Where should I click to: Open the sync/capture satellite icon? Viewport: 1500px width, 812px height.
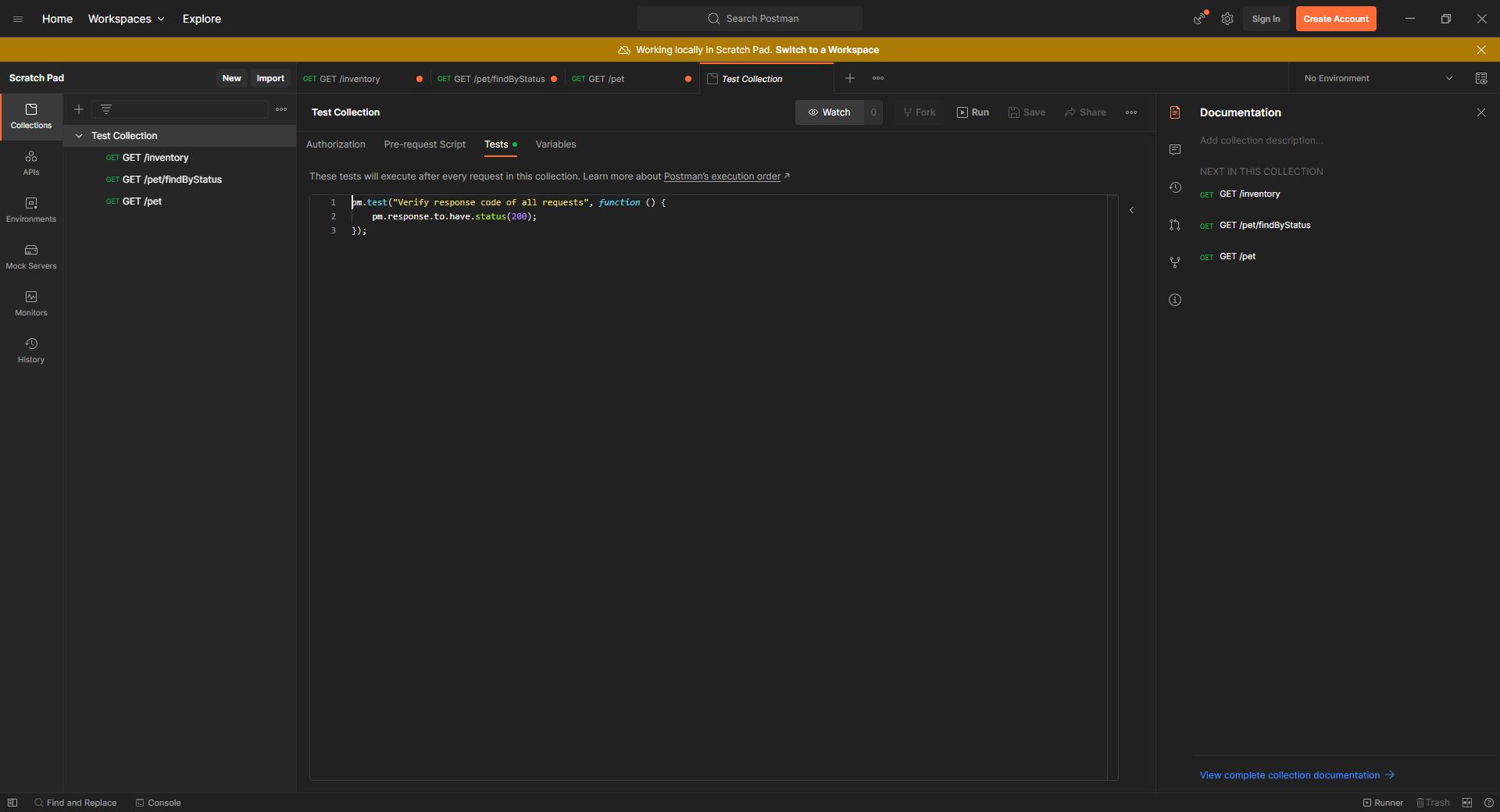(1199, 19)
